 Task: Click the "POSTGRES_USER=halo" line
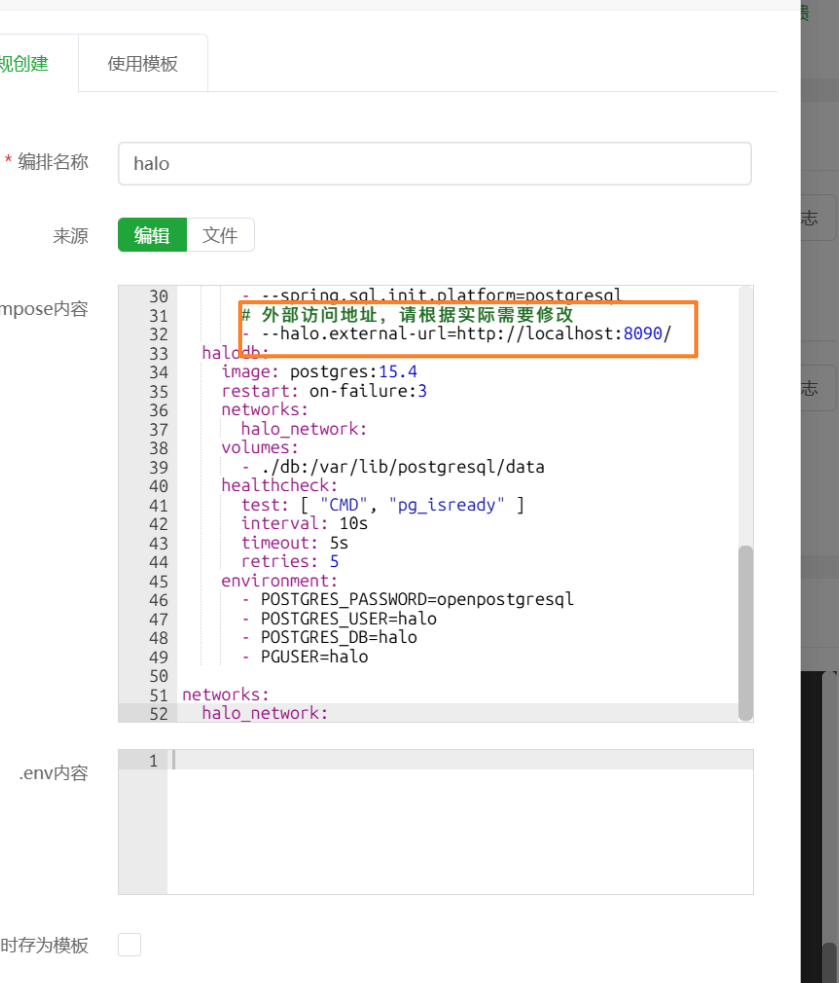349,619
